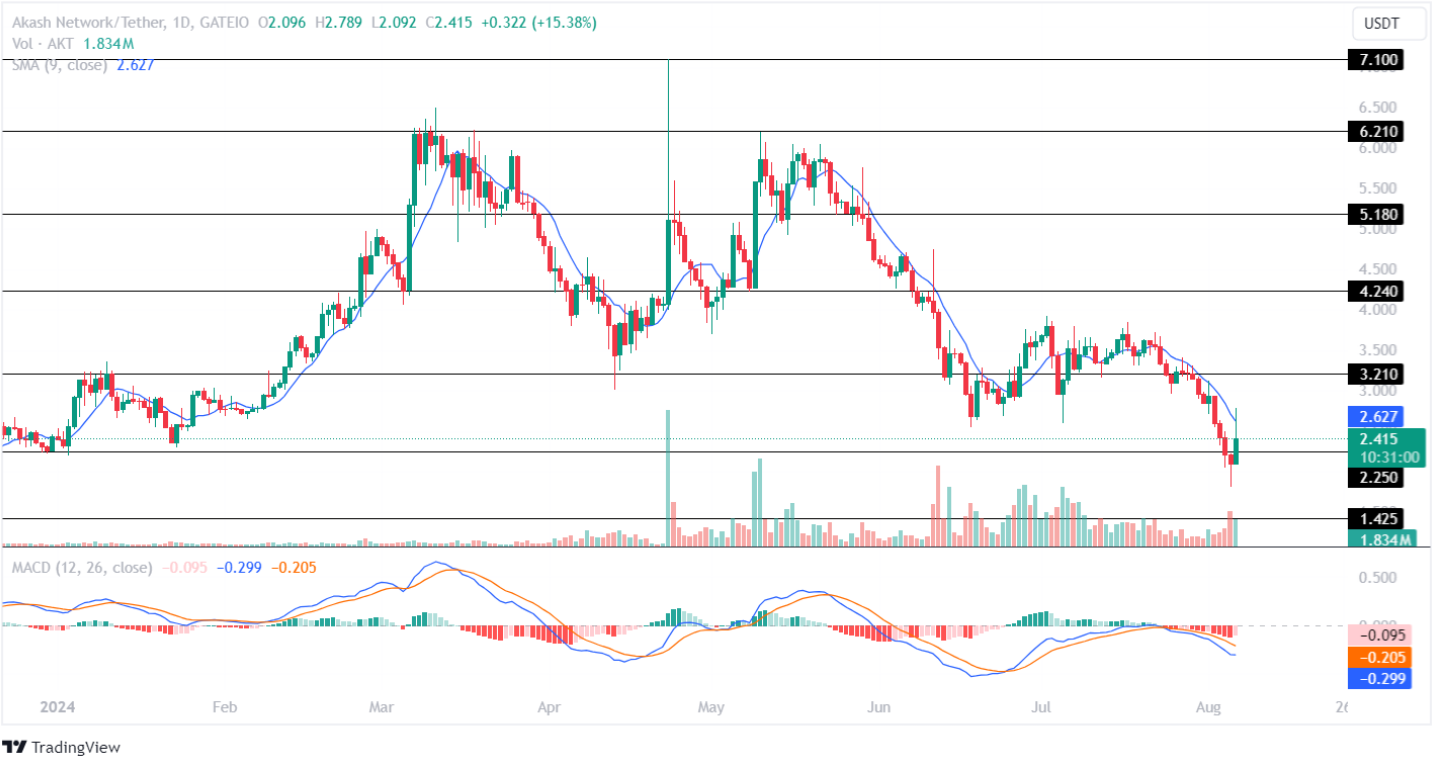1433x757 pixels.
Task: Click the volume label 1.834M on axis
Action: click(1381, 539)
